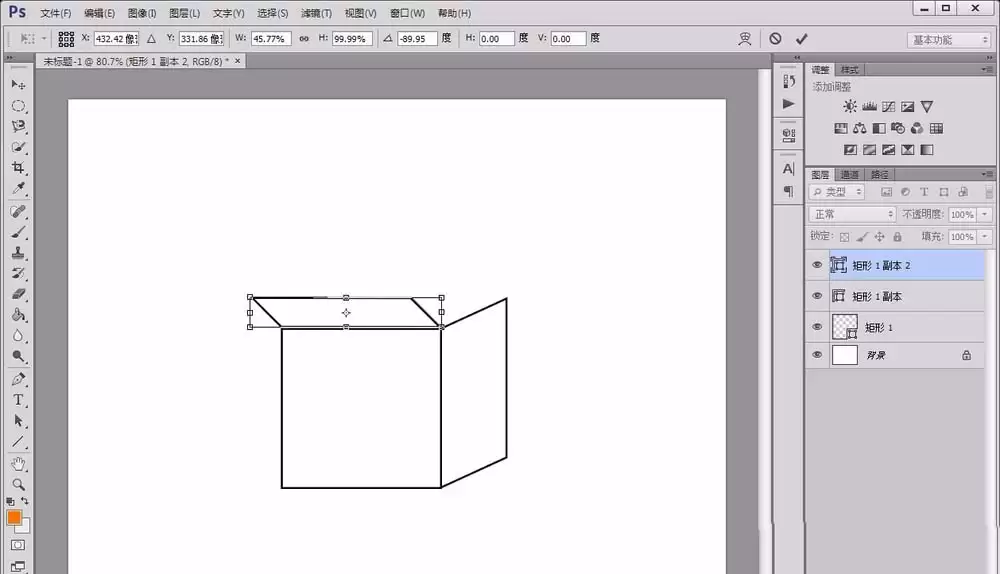The width and height of the screenshot is (1000, 574).
Task: Select the Zoom tool
Action: click(x=18, y=485)
